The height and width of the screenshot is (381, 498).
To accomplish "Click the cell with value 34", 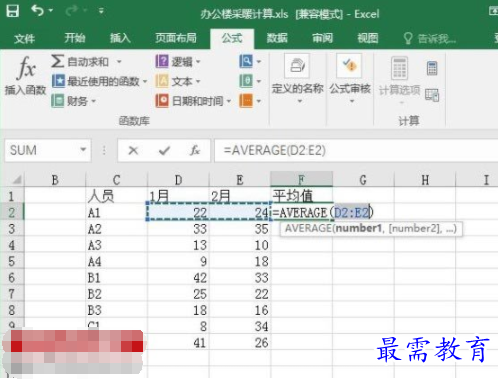I will [240, 326].
